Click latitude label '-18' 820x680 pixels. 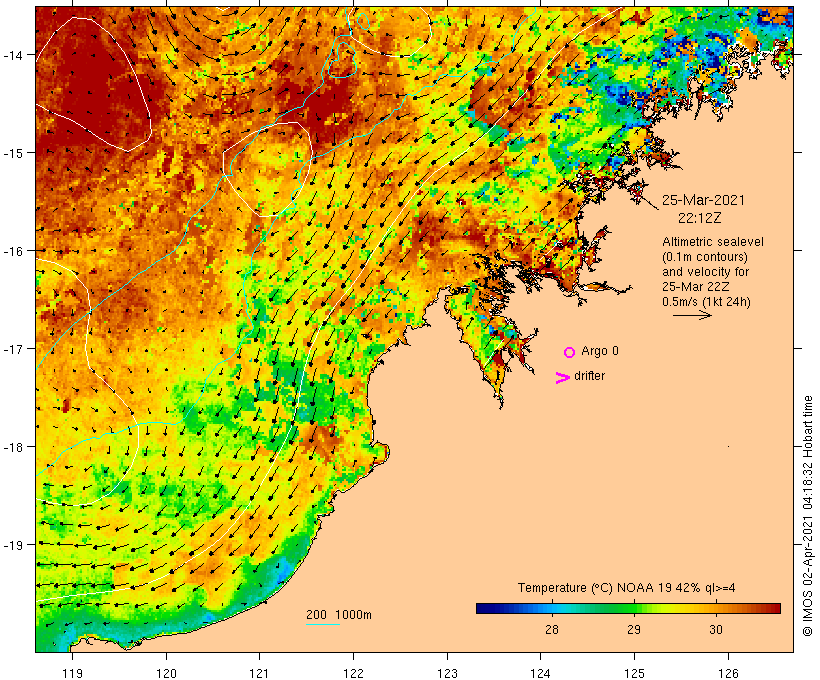(x=13, y=447)
